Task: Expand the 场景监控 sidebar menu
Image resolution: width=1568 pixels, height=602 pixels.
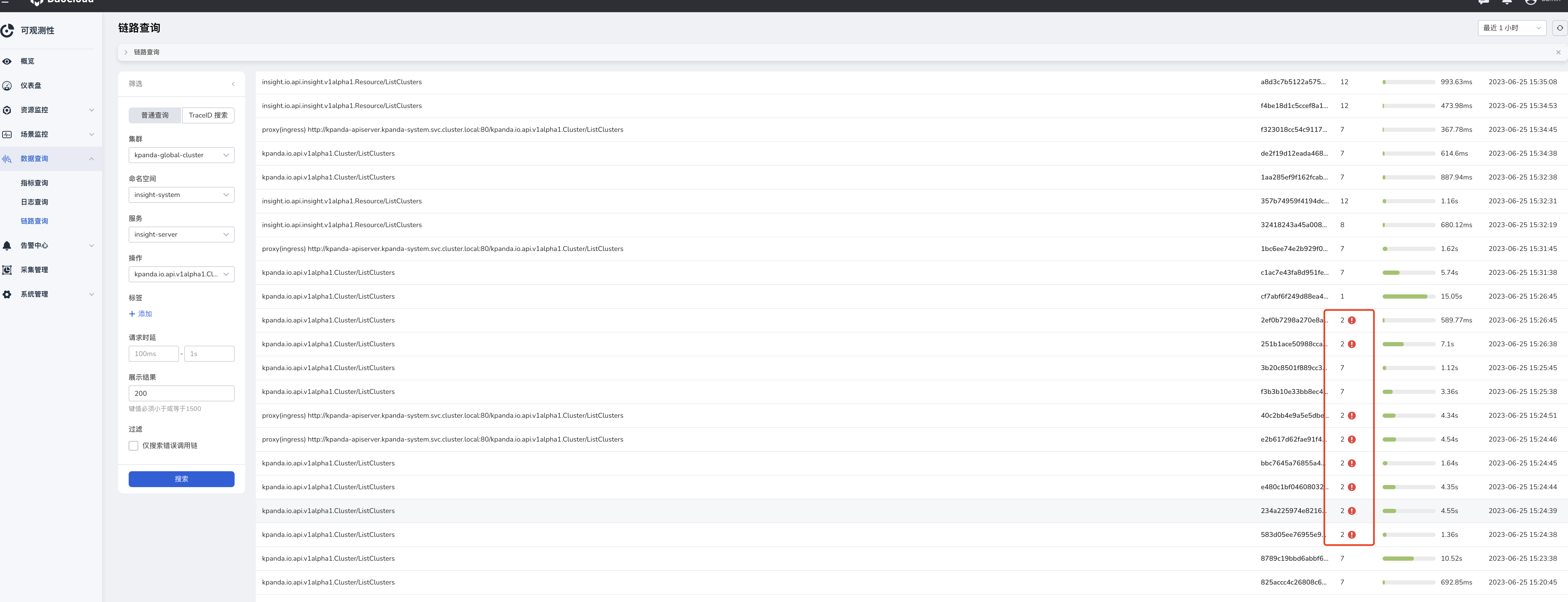Action: tap(92, 134)
